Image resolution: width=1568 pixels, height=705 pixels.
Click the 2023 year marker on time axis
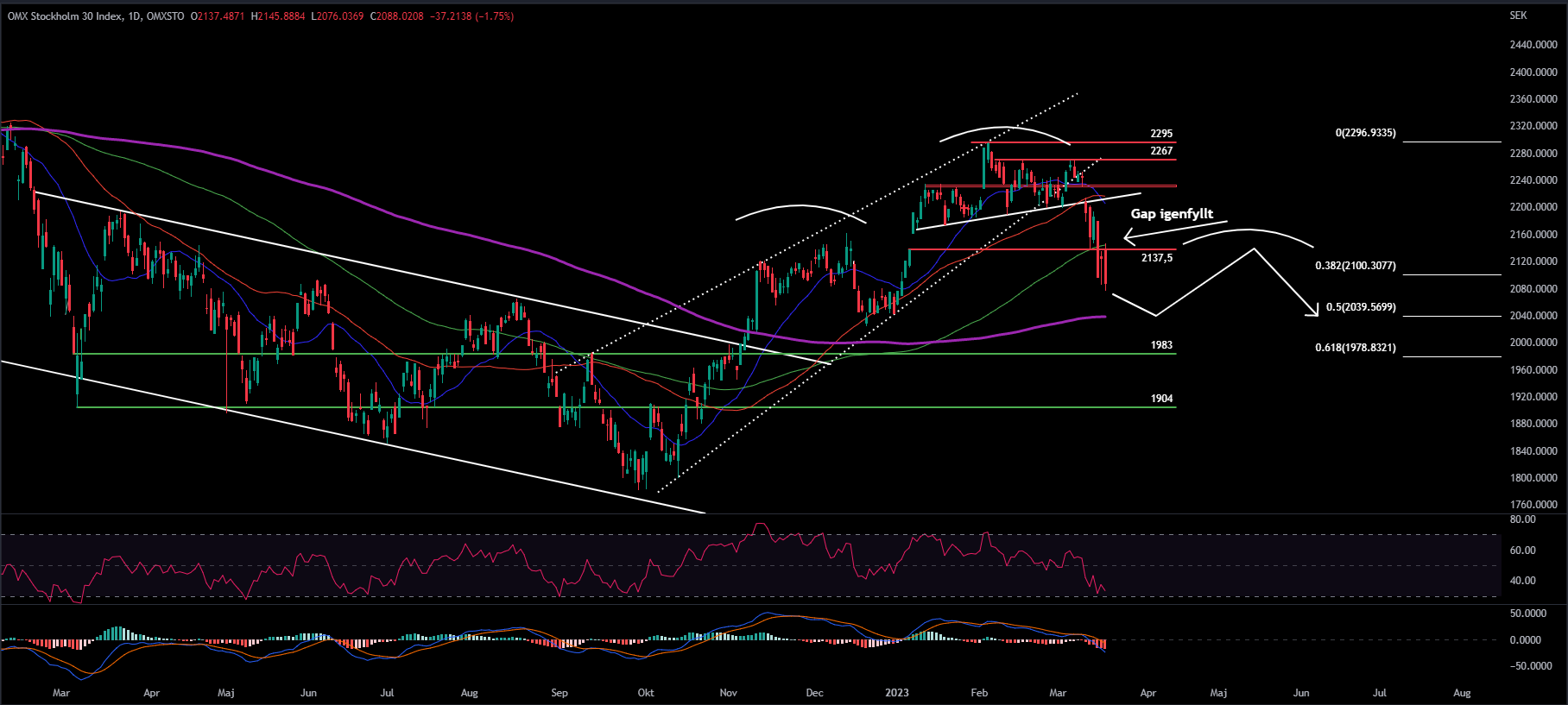[x=897, y=693]
